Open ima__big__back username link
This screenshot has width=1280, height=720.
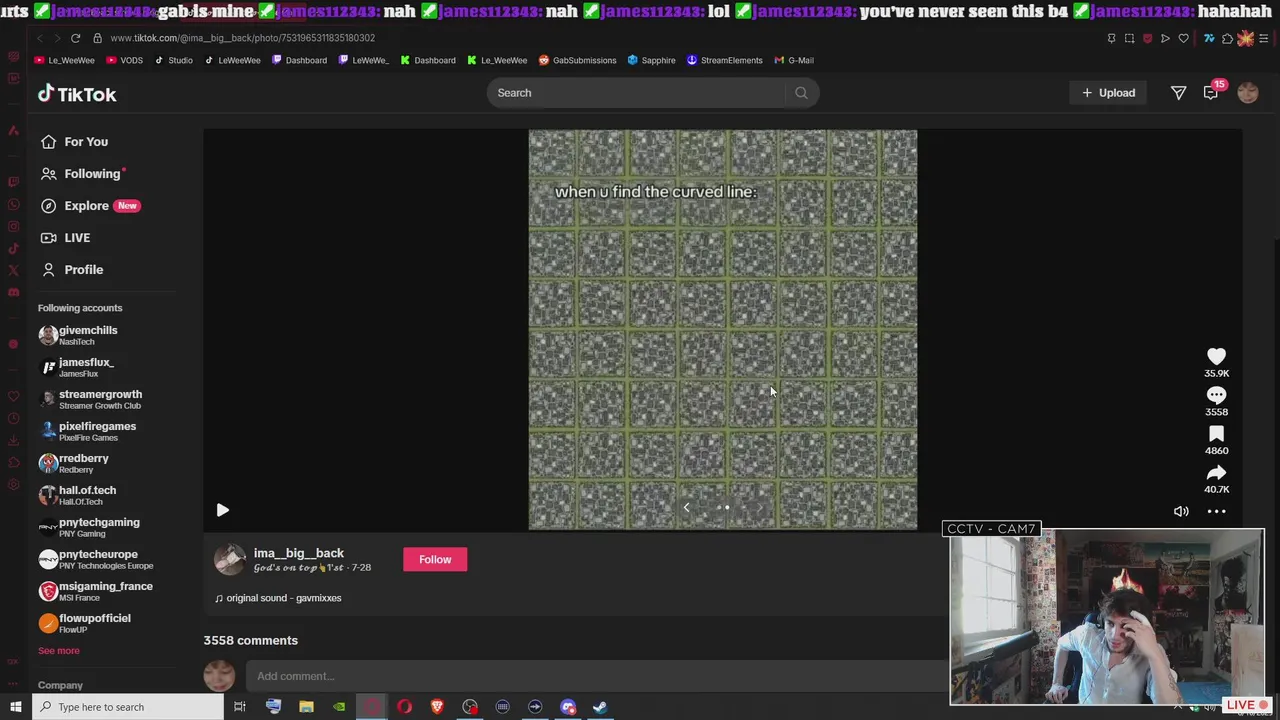point(298,553)
